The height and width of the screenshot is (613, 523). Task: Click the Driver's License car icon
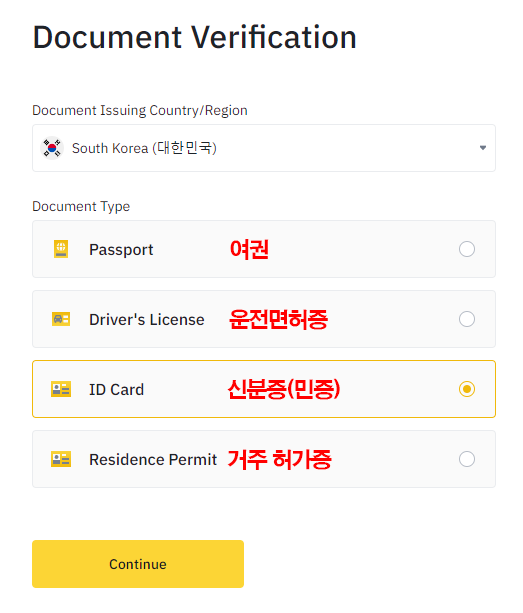61,319
